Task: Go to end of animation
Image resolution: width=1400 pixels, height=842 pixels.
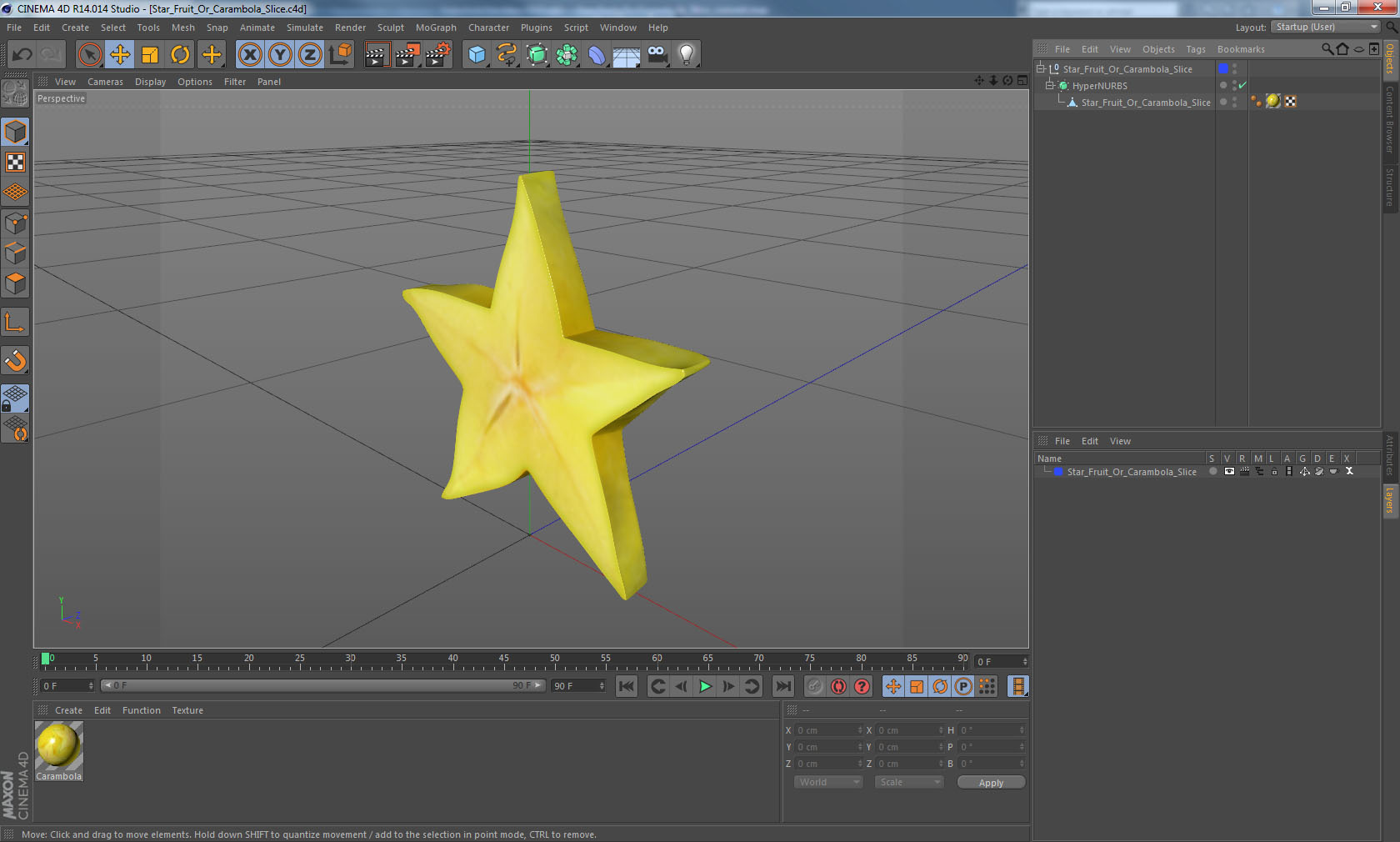Action: point(783,686)
